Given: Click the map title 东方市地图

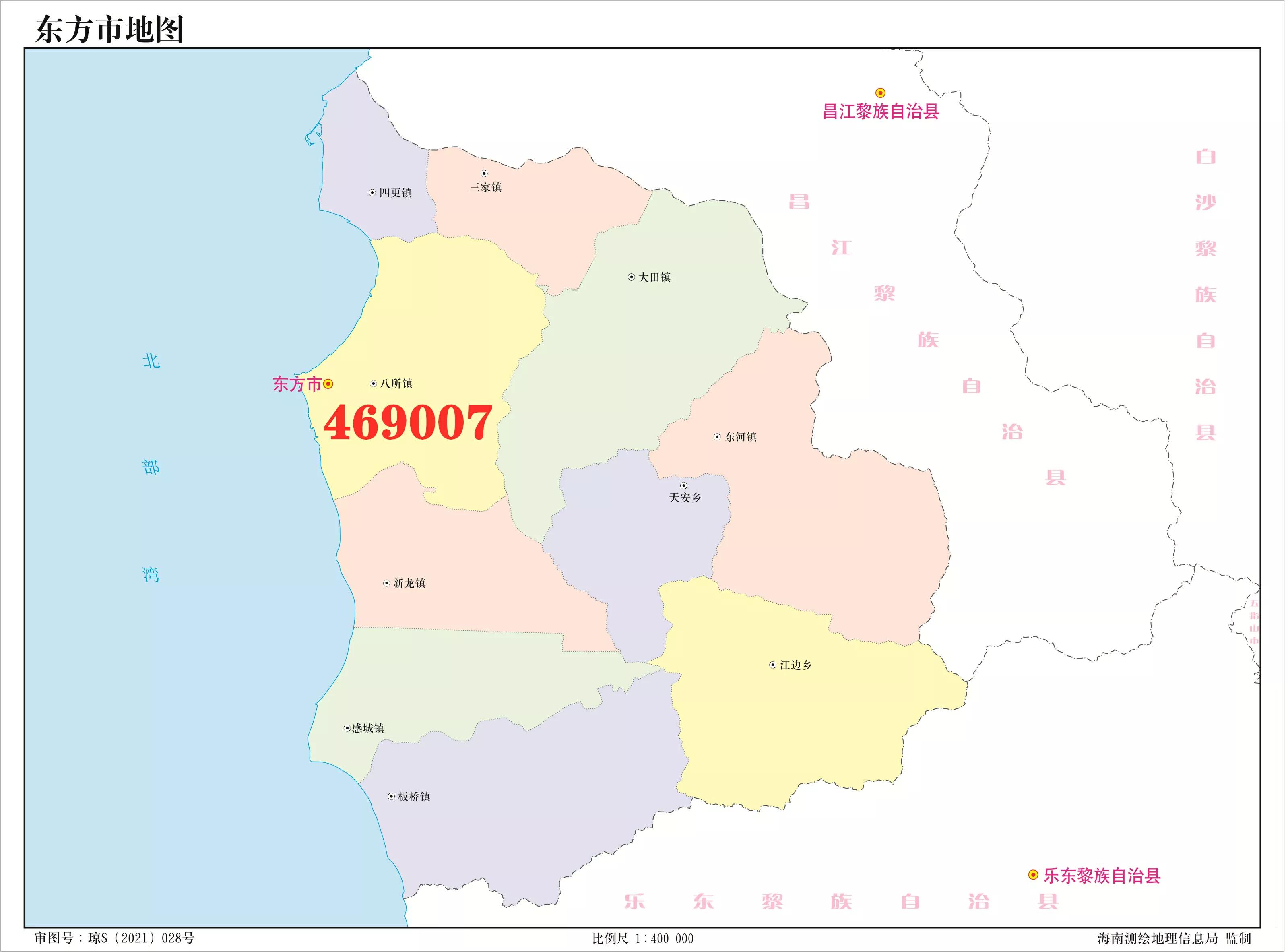Looking at the screenshot, I should (109, 30).
